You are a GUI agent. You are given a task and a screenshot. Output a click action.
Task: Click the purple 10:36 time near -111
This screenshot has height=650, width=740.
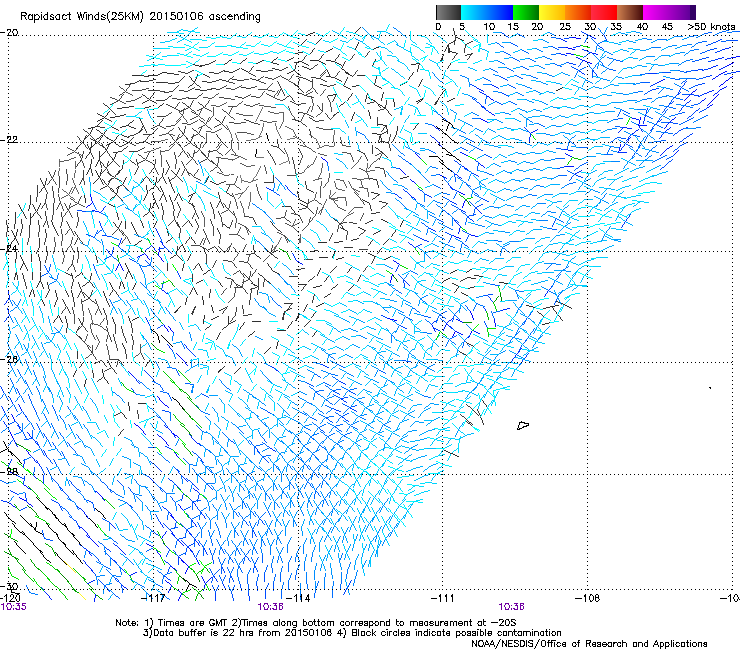click(x=512, y=607)
